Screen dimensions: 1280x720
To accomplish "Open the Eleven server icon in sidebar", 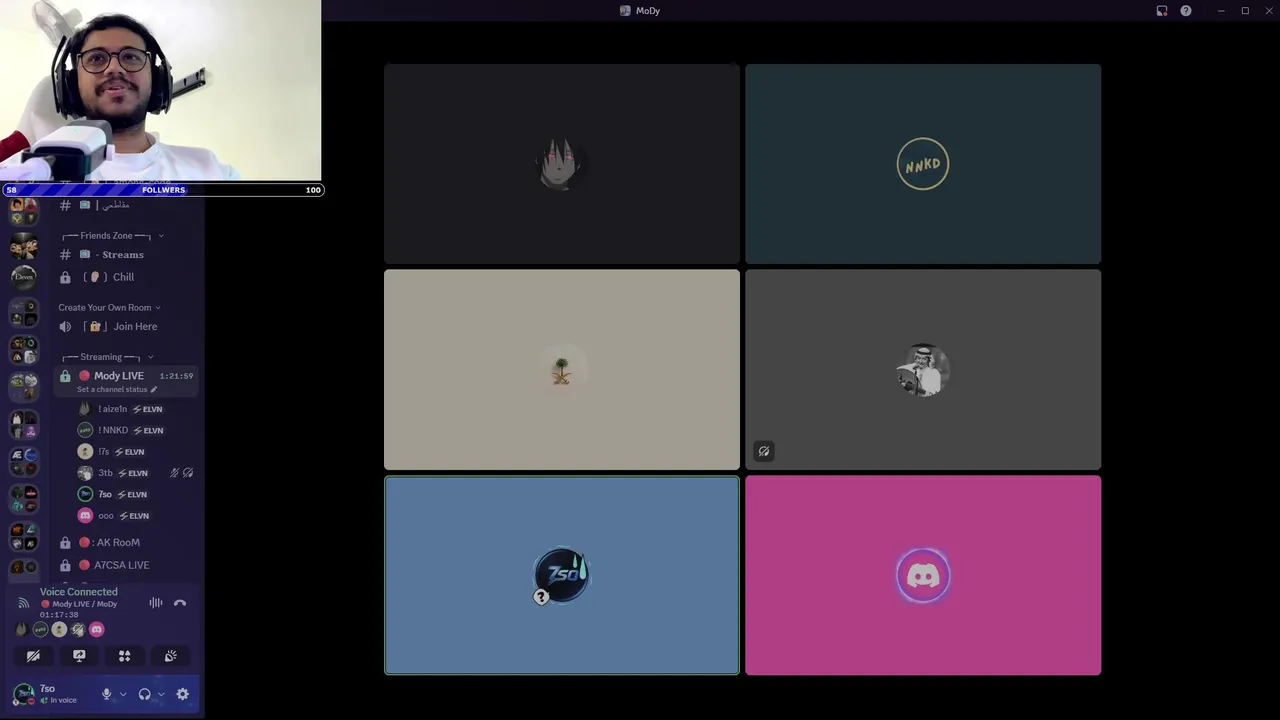I will pos(24,277).
